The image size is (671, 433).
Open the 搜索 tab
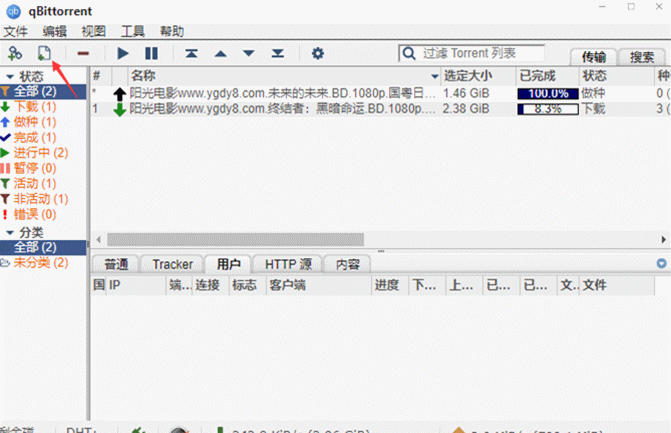(642, 57)
